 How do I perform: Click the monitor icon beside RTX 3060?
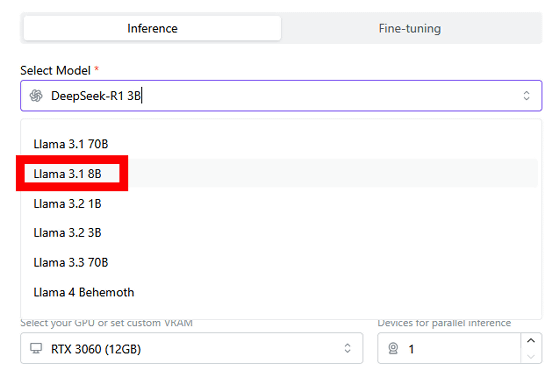point(36,348)
